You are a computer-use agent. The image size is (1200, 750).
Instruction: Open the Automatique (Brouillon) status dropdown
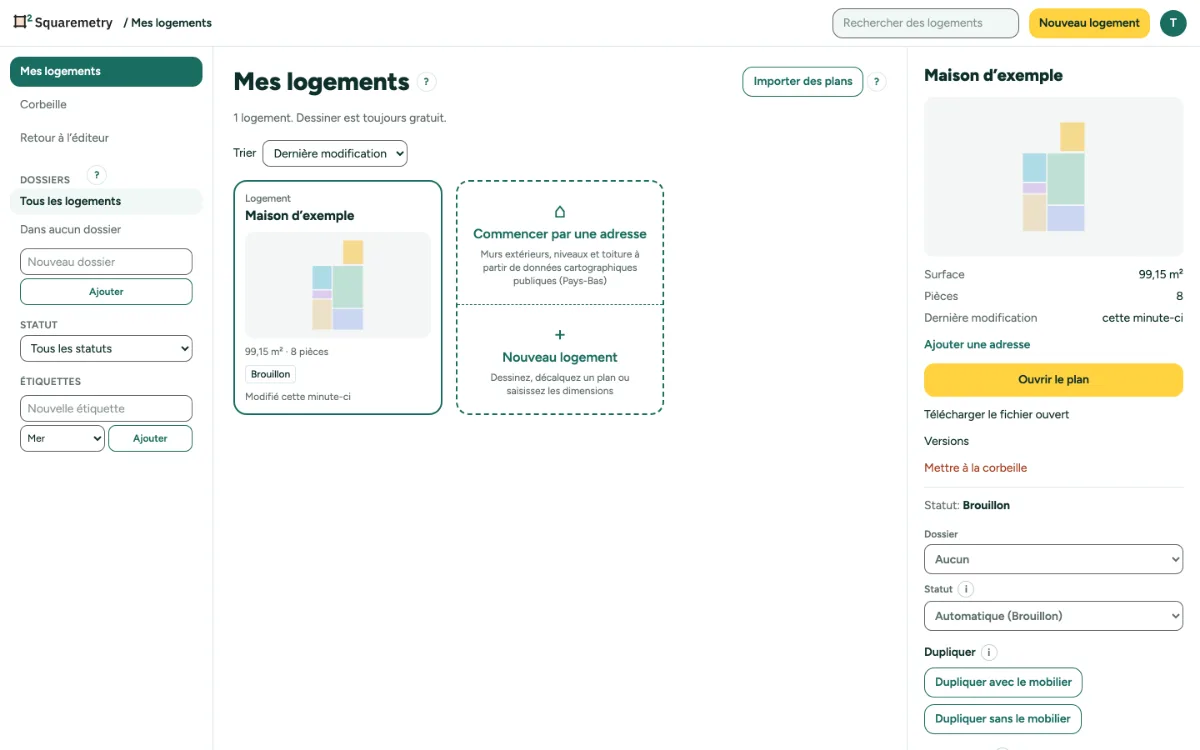1053,616
